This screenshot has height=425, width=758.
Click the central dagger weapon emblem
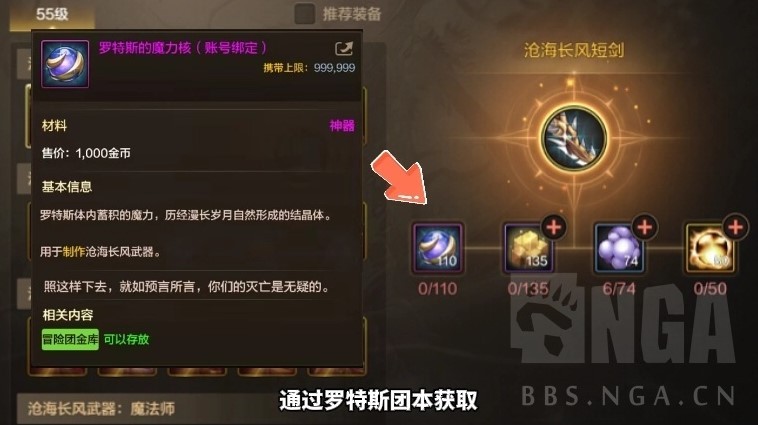coord(574,137)
